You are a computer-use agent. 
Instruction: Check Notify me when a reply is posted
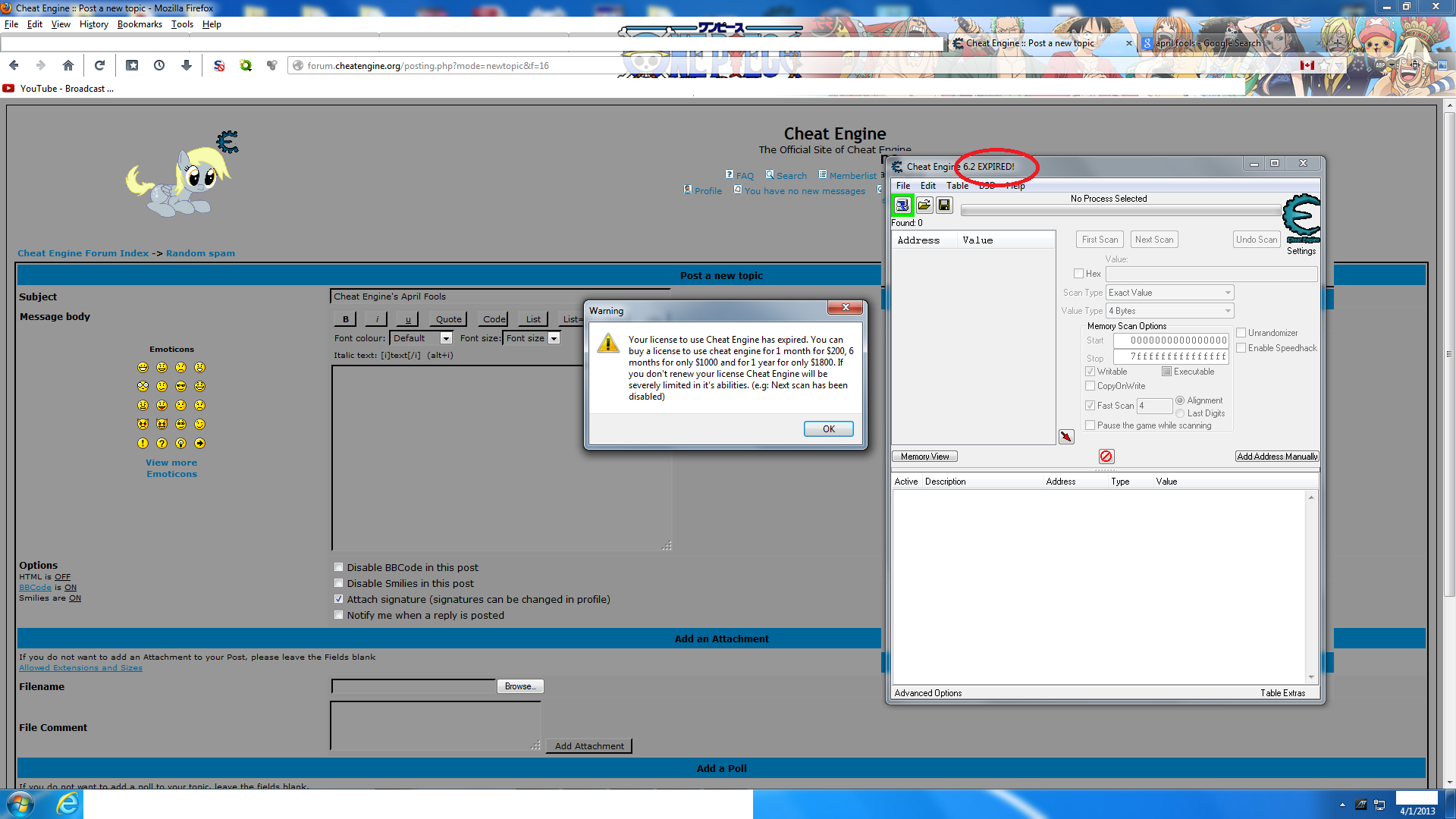(x=339, y=615)
